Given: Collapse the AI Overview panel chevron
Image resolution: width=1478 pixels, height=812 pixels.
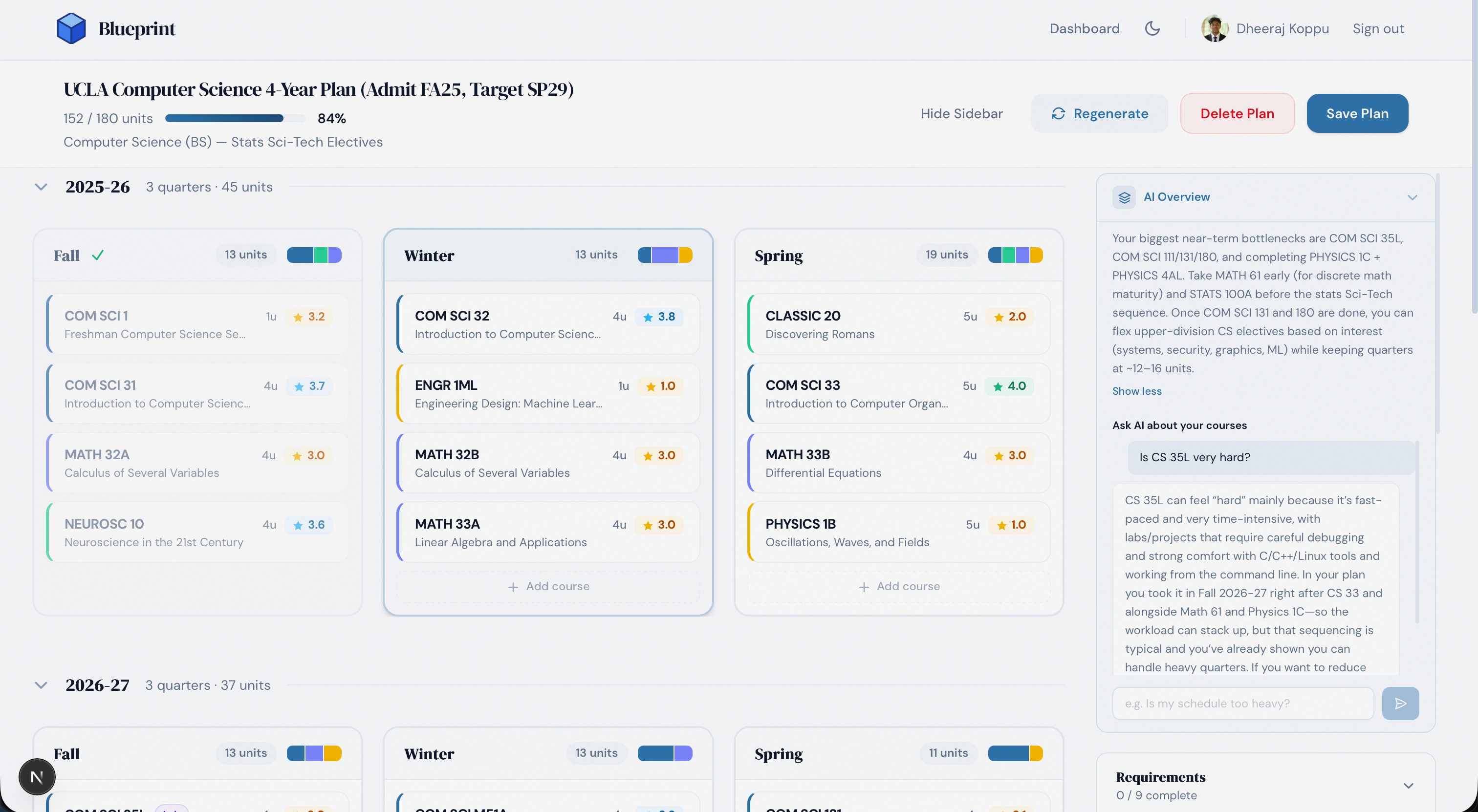Looking at the screenshot, I should [1412, 197].
